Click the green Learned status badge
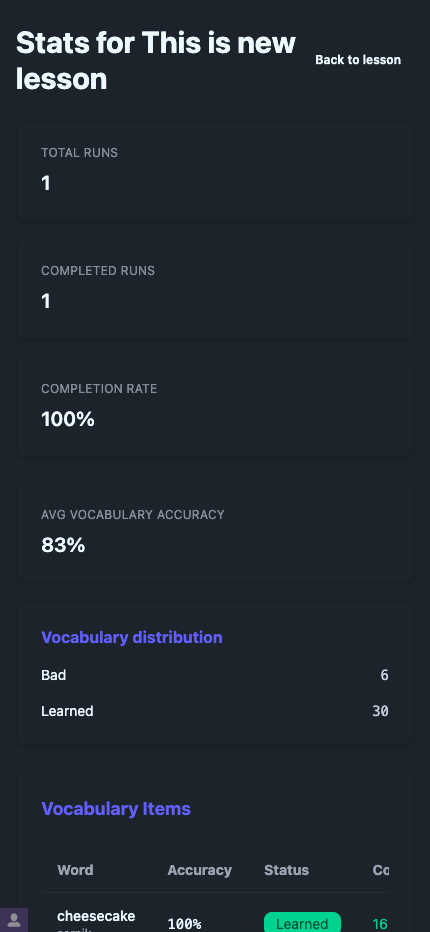The image size is (430, 932). [x=302, y=922]
